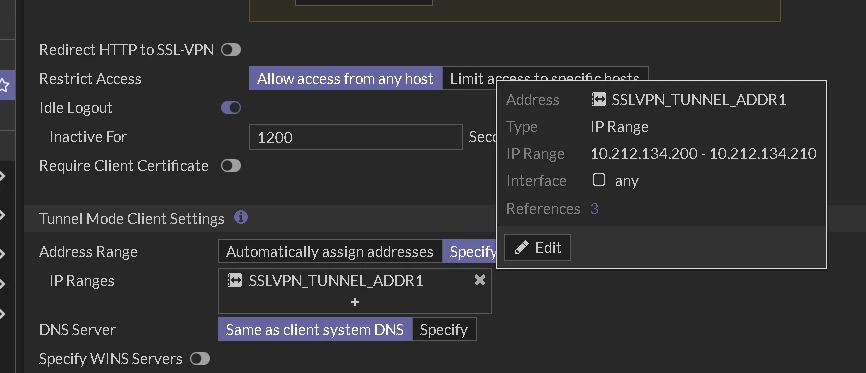This screenshot has height=373, width=866.
Task: Choose Automatically assign addresses option
Action: [x=330, y=252]
